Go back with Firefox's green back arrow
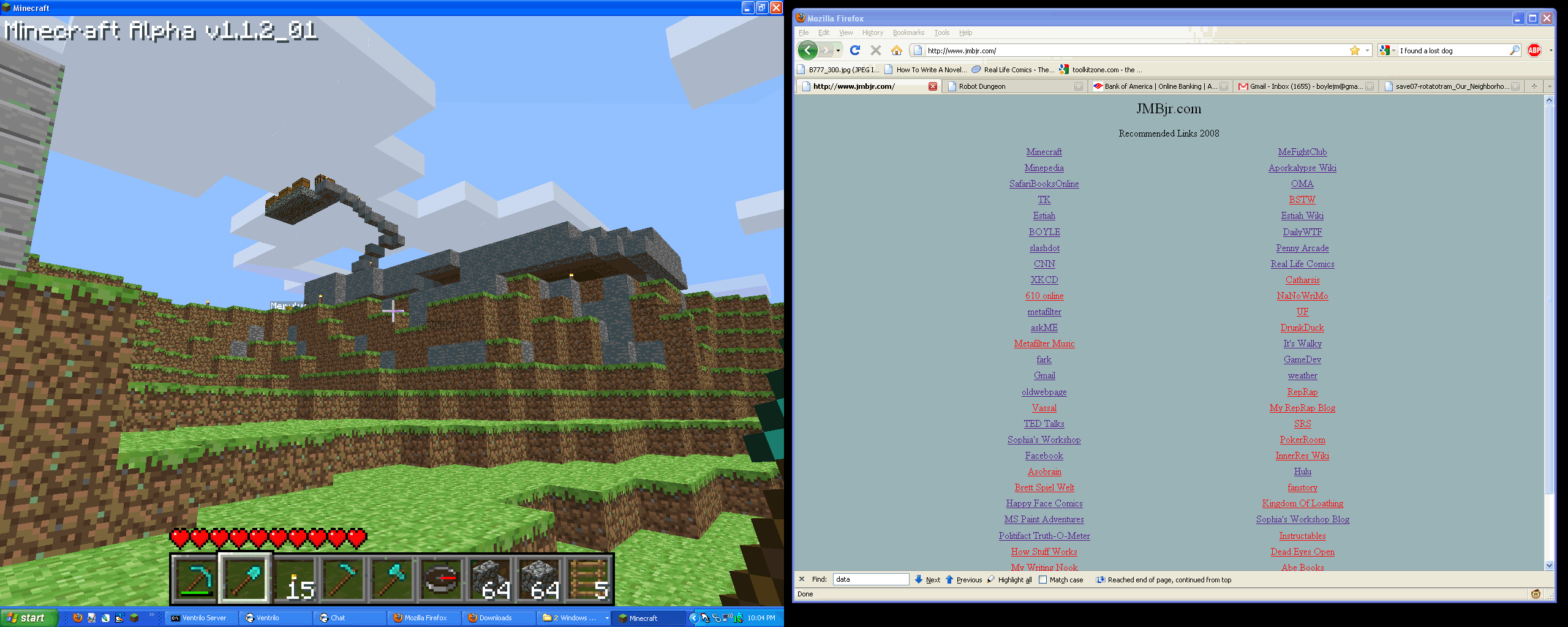This screenshot has width=1568, height=627. click(808, 50)
